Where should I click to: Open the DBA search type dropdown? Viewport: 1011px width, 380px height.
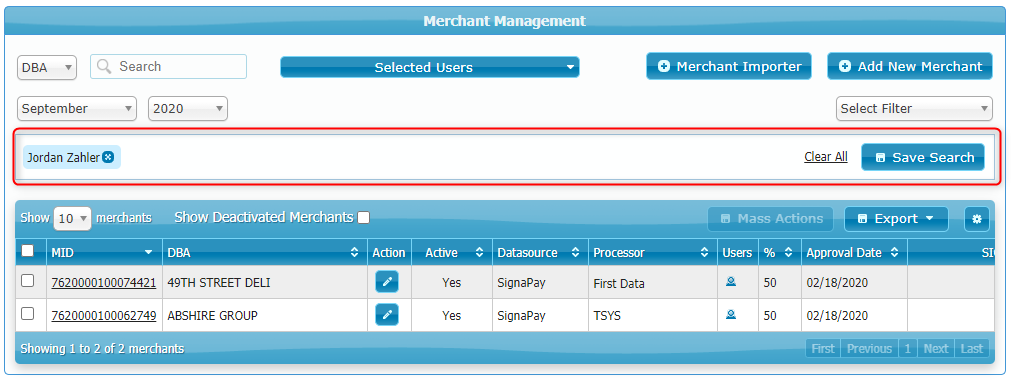(47, 67)
